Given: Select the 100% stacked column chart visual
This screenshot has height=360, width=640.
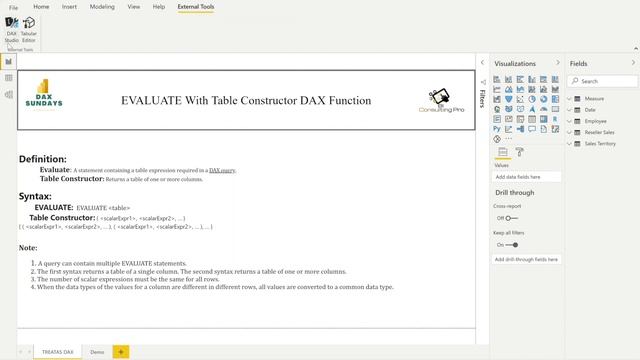Looking at the screenshot, I should click(x=555, y=79).
